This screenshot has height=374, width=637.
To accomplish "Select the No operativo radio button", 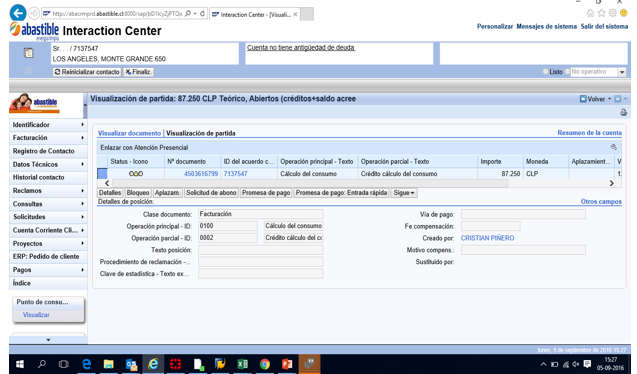I will click(x=568, y=72).
